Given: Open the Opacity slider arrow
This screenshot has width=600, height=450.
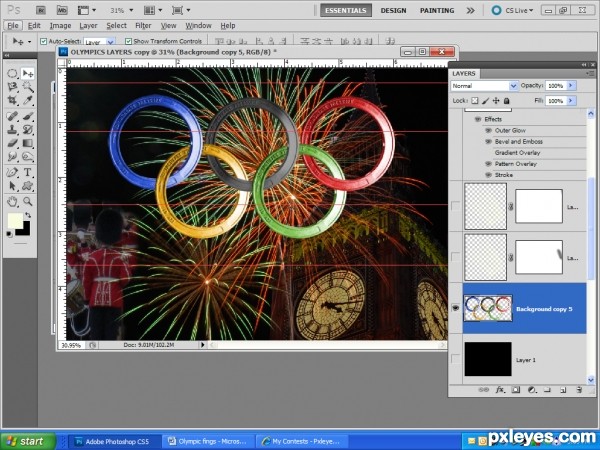Looking at the screenshot, I should tap(571, 86).
